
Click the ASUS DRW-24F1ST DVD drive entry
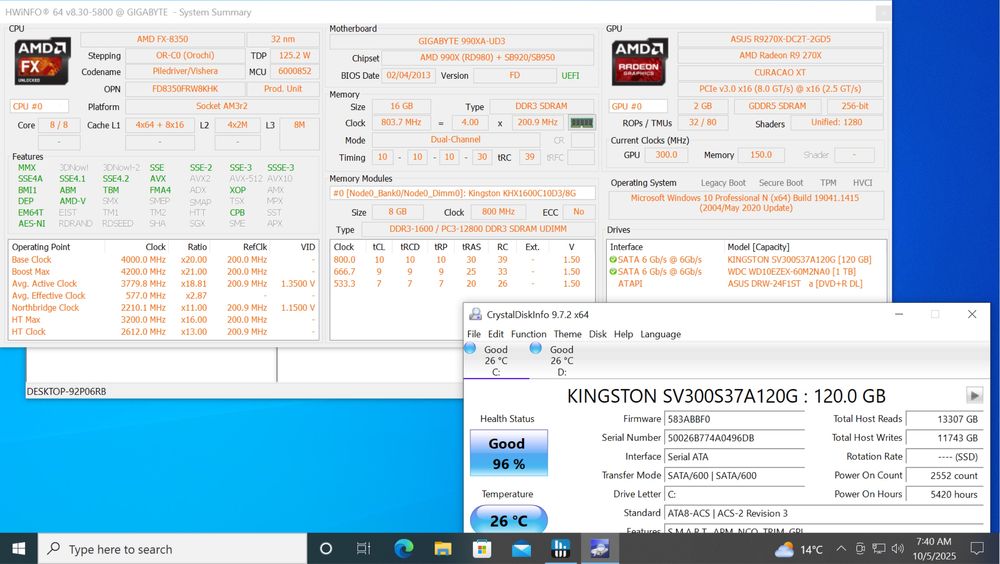coord(795,284)
